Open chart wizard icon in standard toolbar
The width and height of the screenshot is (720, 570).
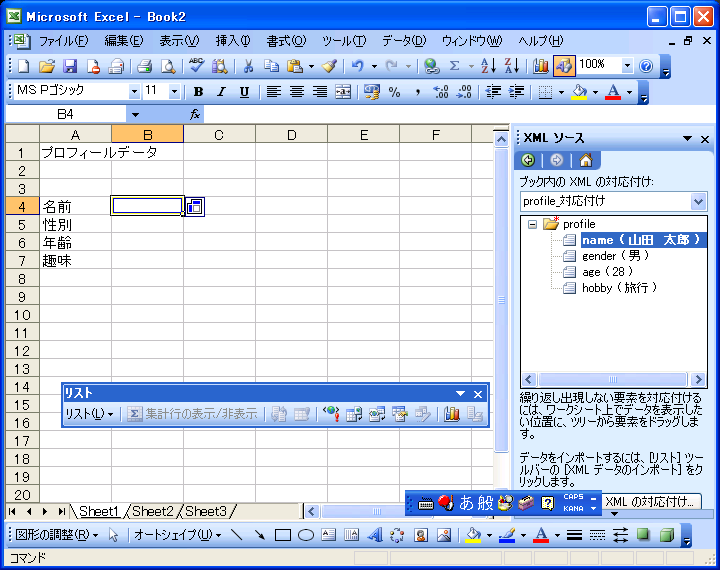[540, 67]
